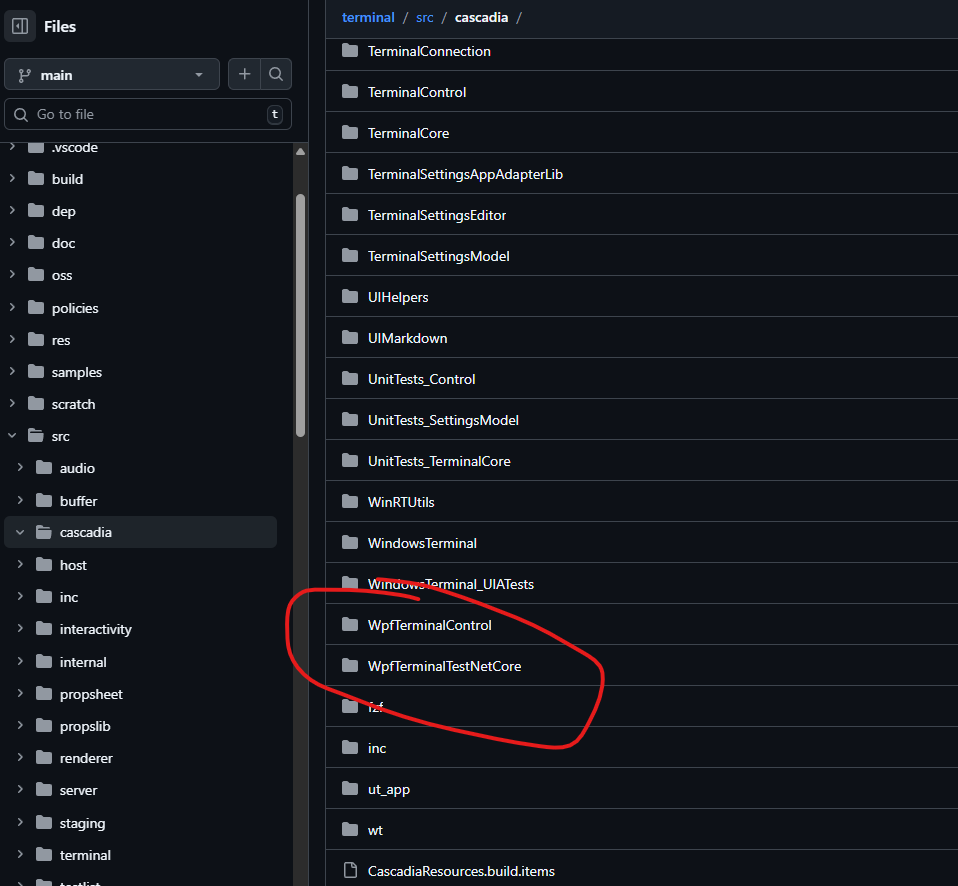The width and height of the screenshot is (958, 886).
Task: Collapse the cascadia folder in tree
Action: (19, 533)
